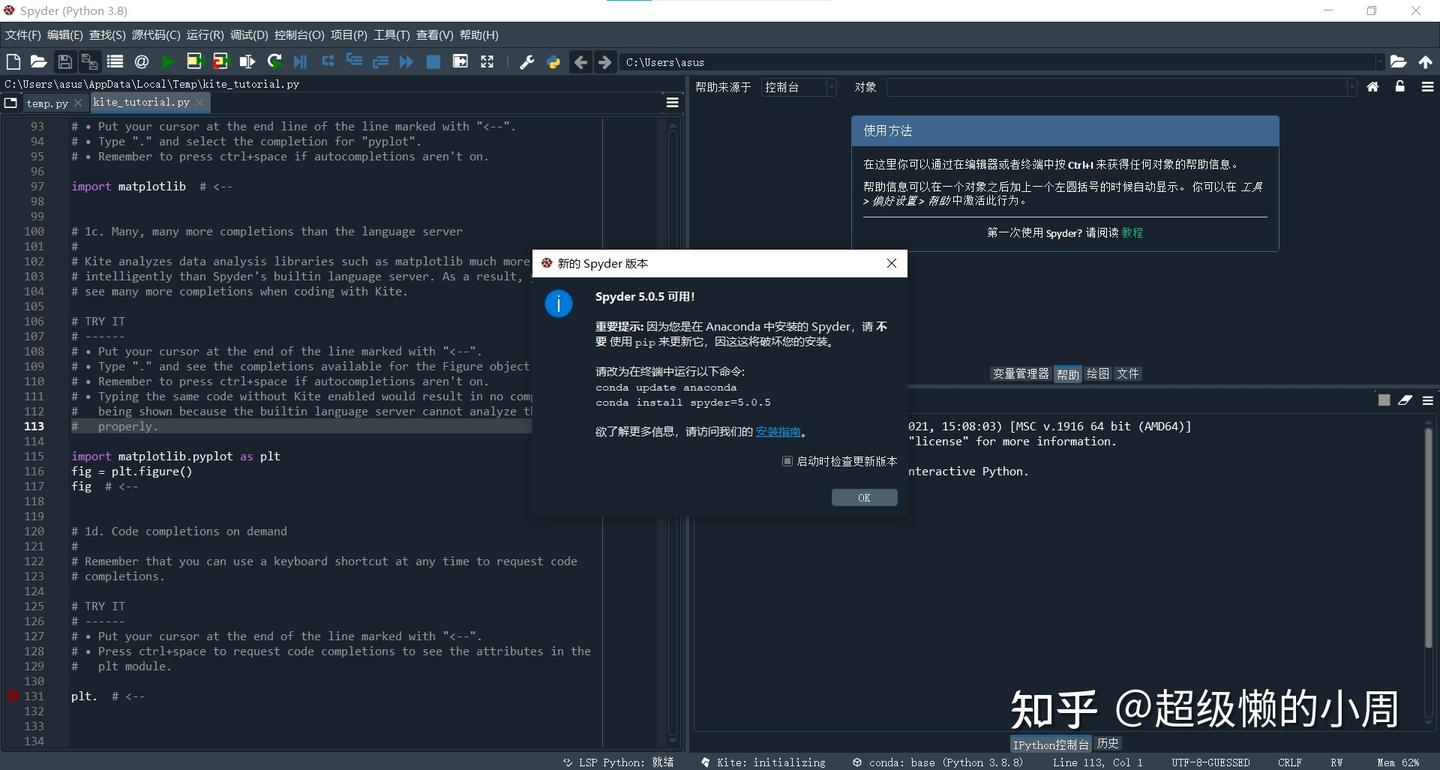Open Spyder preferences wrench icon
This screenshot has width=1440, height=770.
click(526, 62)
